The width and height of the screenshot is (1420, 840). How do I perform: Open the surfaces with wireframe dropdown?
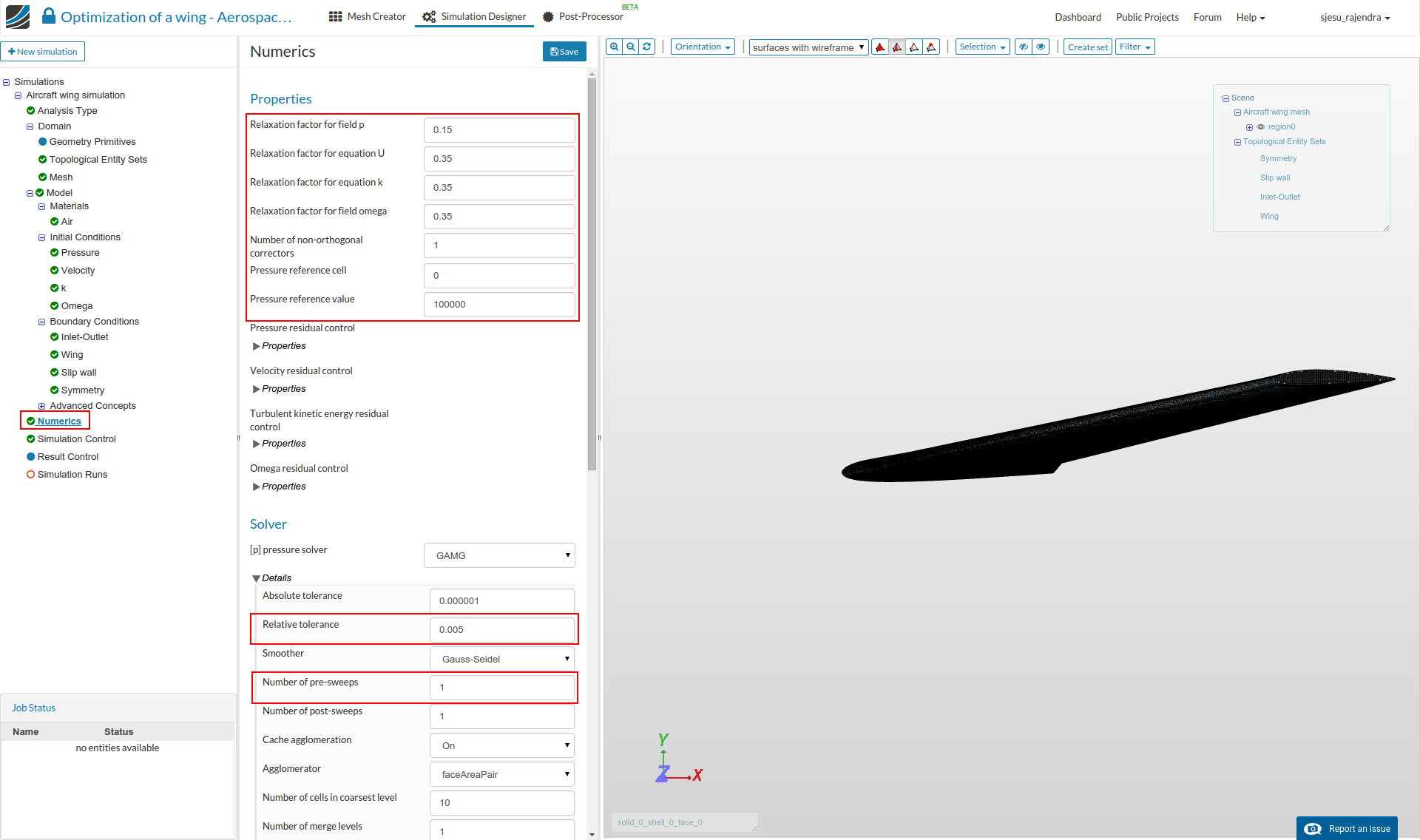(808, 47)
